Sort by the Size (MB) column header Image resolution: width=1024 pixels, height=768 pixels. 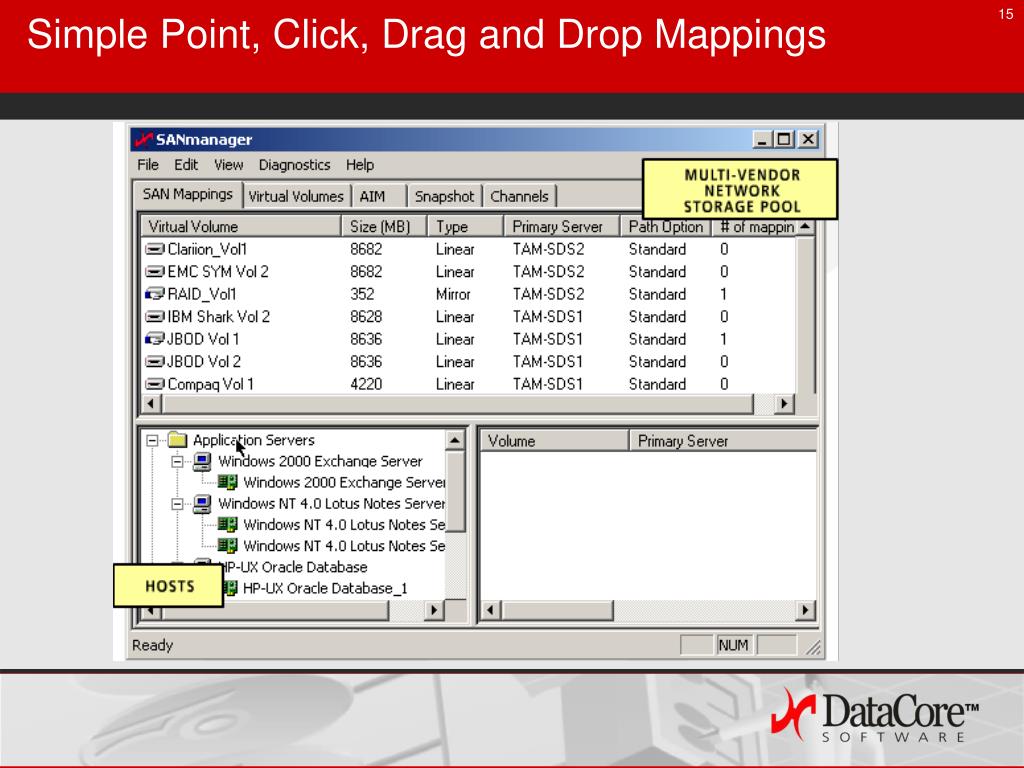(x=384, y=227)
